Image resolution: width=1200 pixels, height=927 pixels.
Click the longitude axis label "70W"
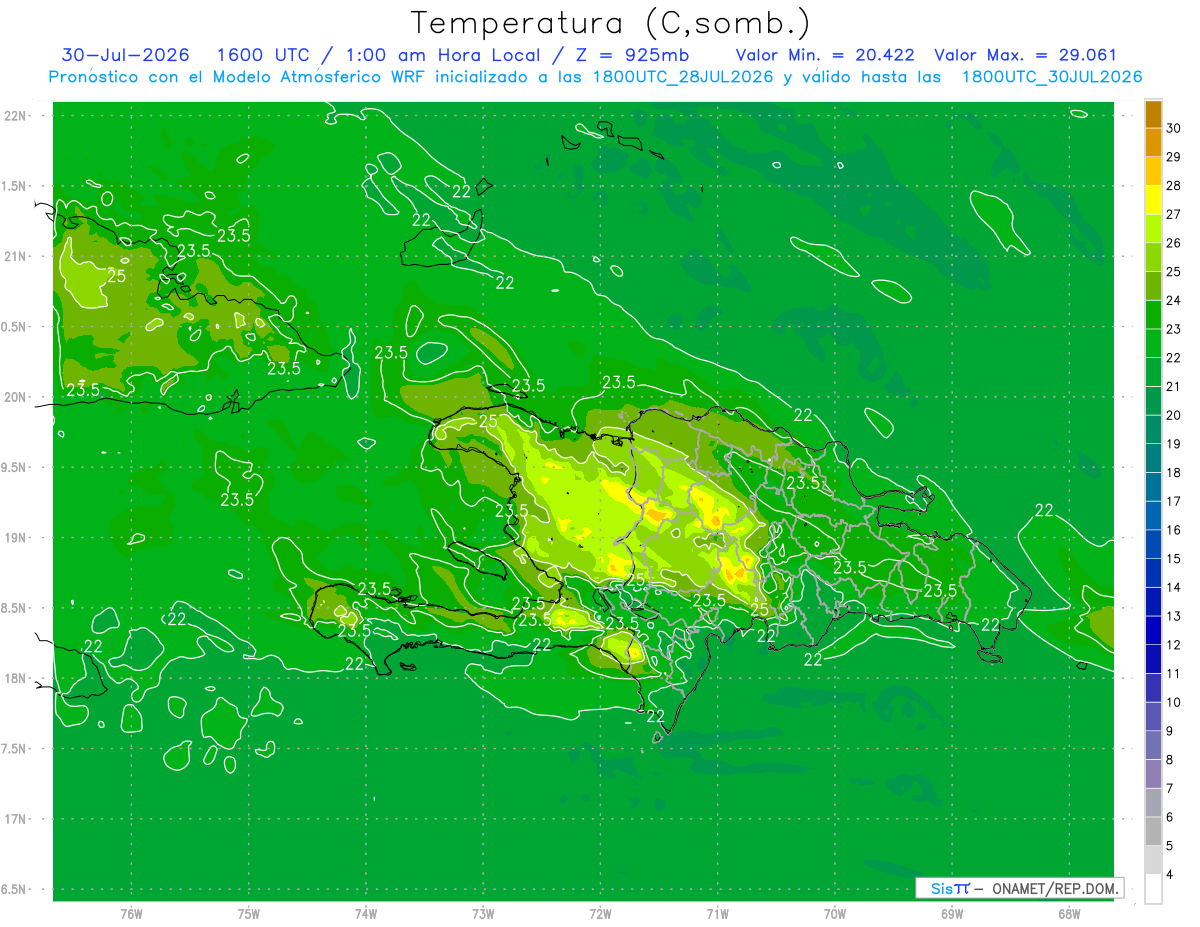click(834, 914)
